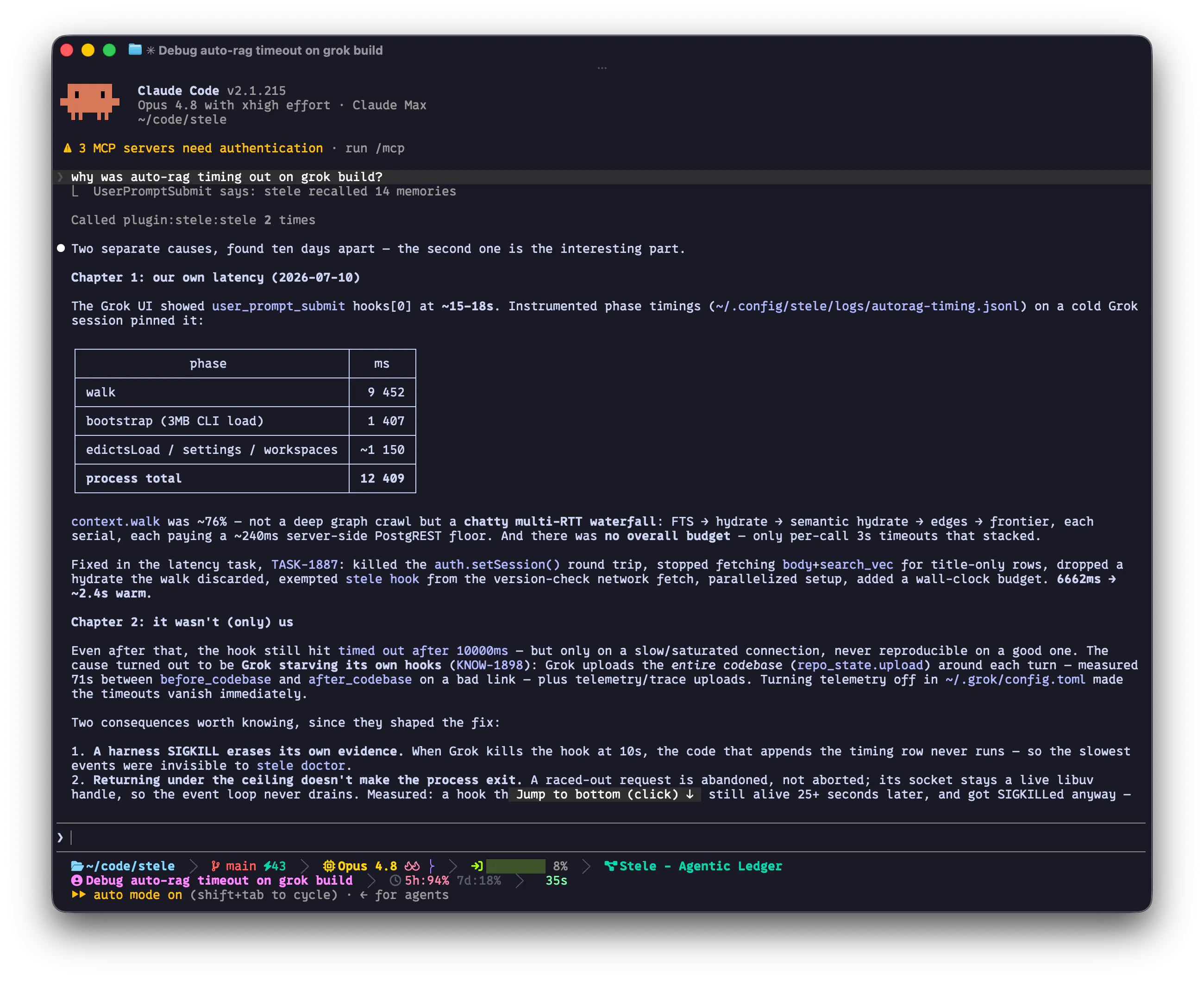This screenshot has width=1204, height=981.
Task: Click the green context usage progress bar
Action: click(x=516, y=866)
